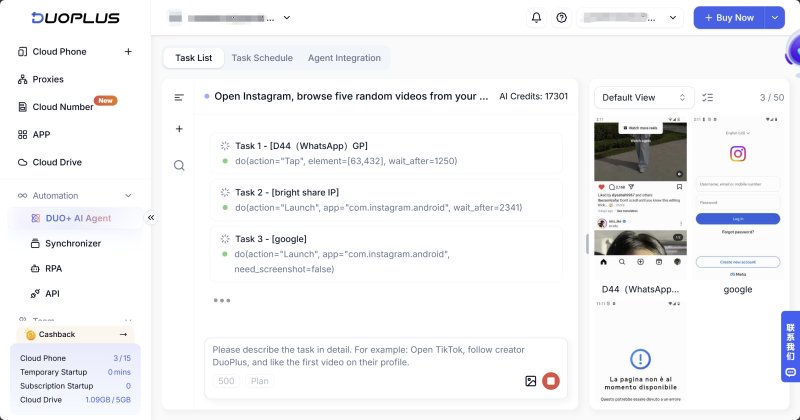This screenshot has width=800, height=420.
Task: Start a new task with plus icon
Action: tap(179, 129)
